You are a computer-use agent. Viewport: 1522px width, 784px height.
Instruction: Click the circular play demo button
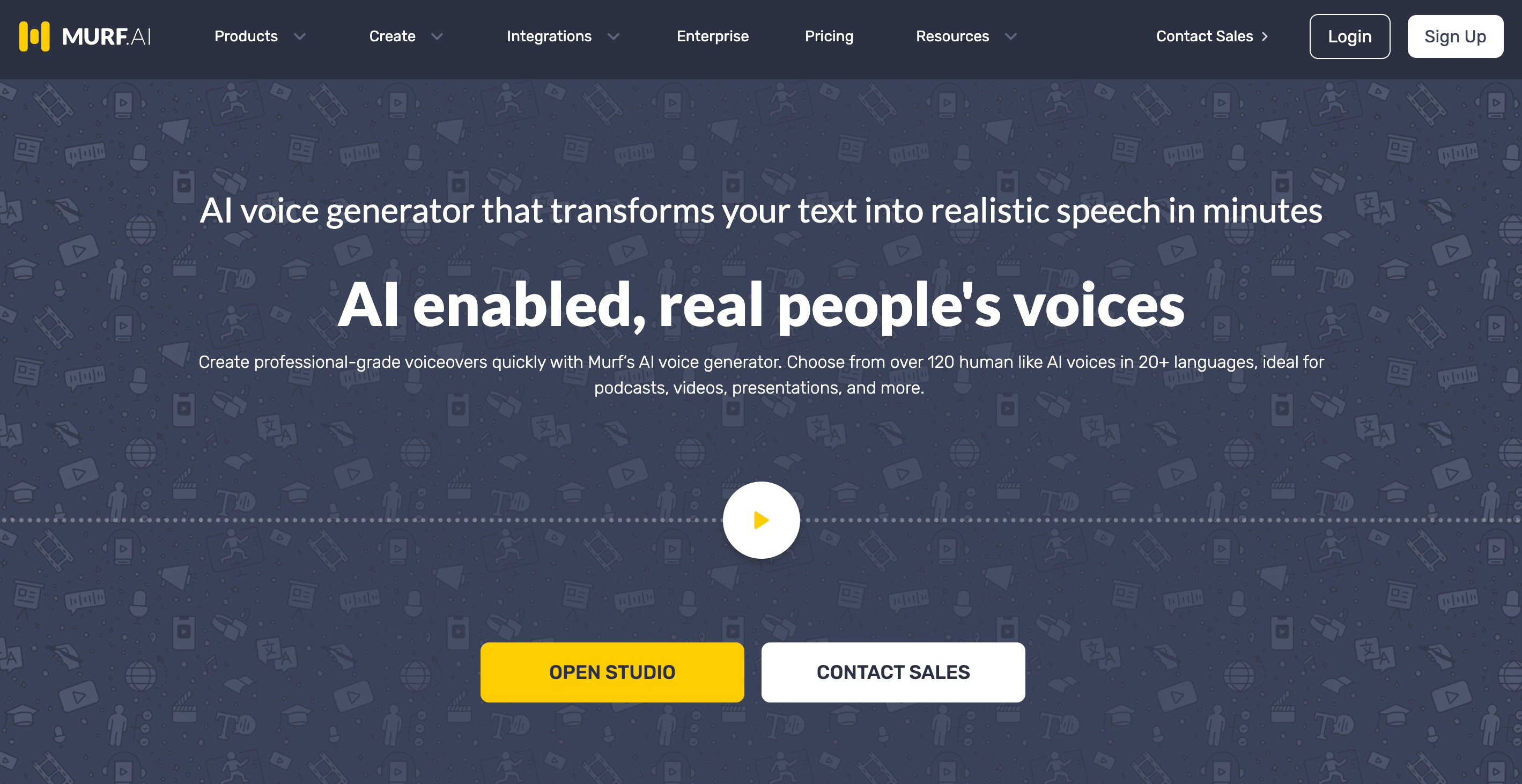click(762, 519)
